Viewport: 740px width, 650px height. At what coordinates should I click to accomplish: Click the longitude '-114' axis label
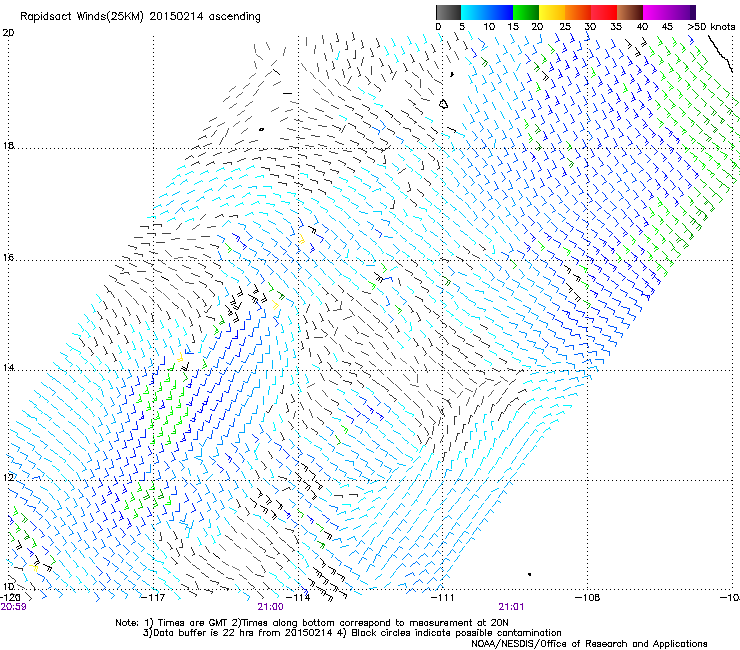[x=298, y=597]
